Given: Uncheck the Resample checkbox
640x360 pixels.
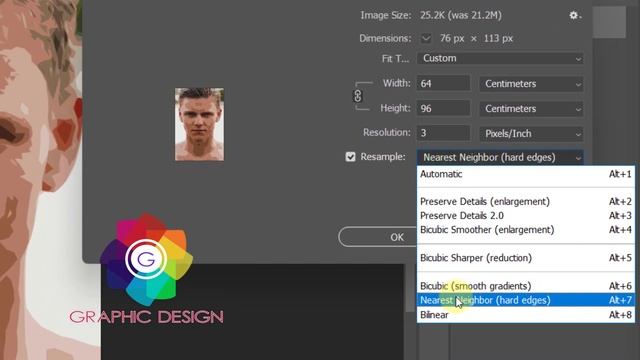Looking at the screenshot, I should tap(350, 157).
